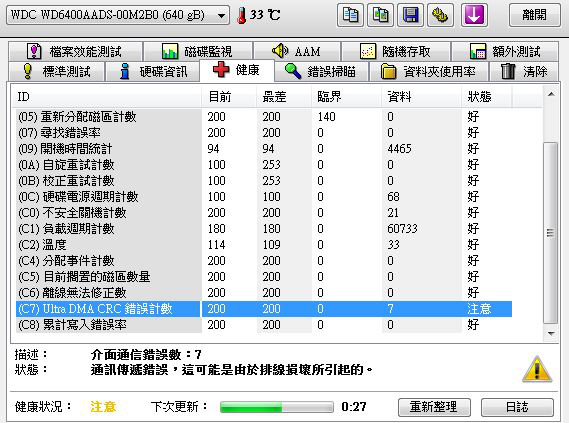
Task: Click the copy screenshot icon
Action: [x=380, y=15]
